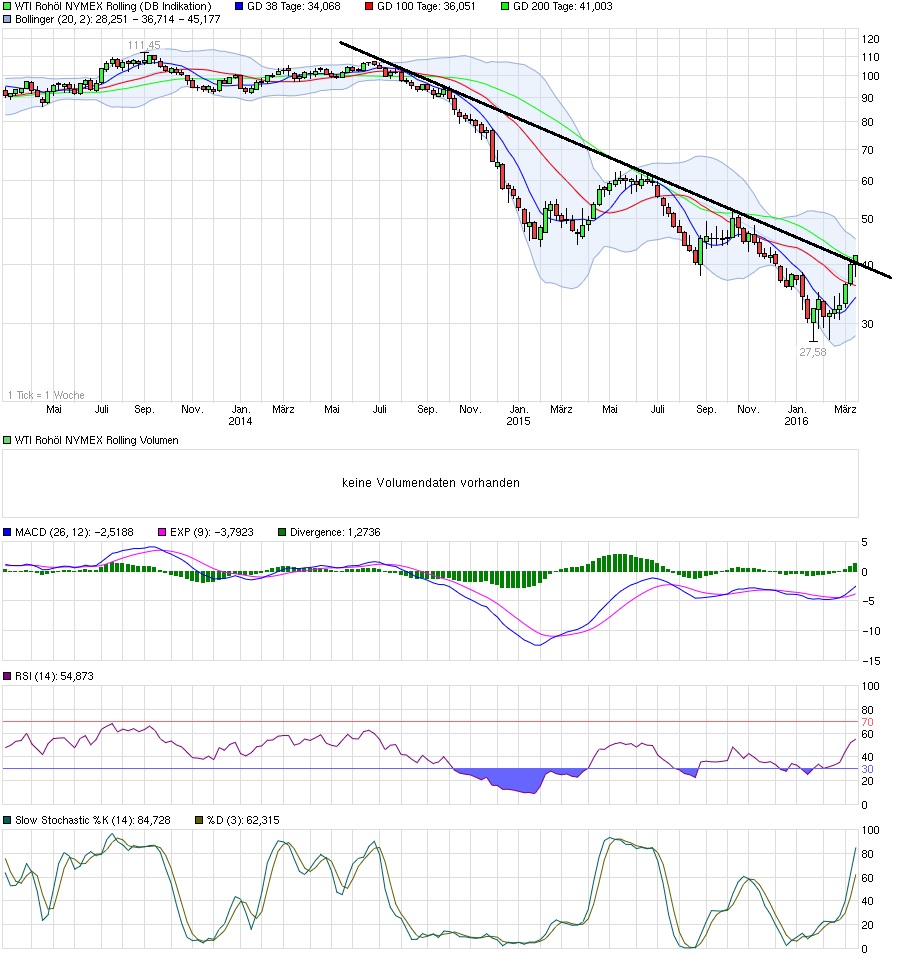900x958 pixels.
Task: Toggle the WTI Rohöl NYMEX Rolling Volumen series
Action: click(x=8, y=440)
